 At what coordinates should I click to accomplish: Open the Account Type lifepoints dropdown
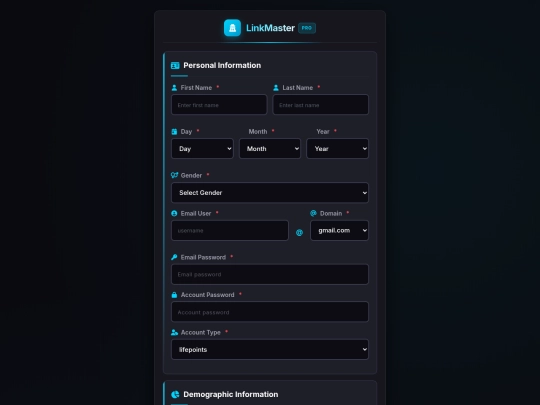click(x=270, y=350)
